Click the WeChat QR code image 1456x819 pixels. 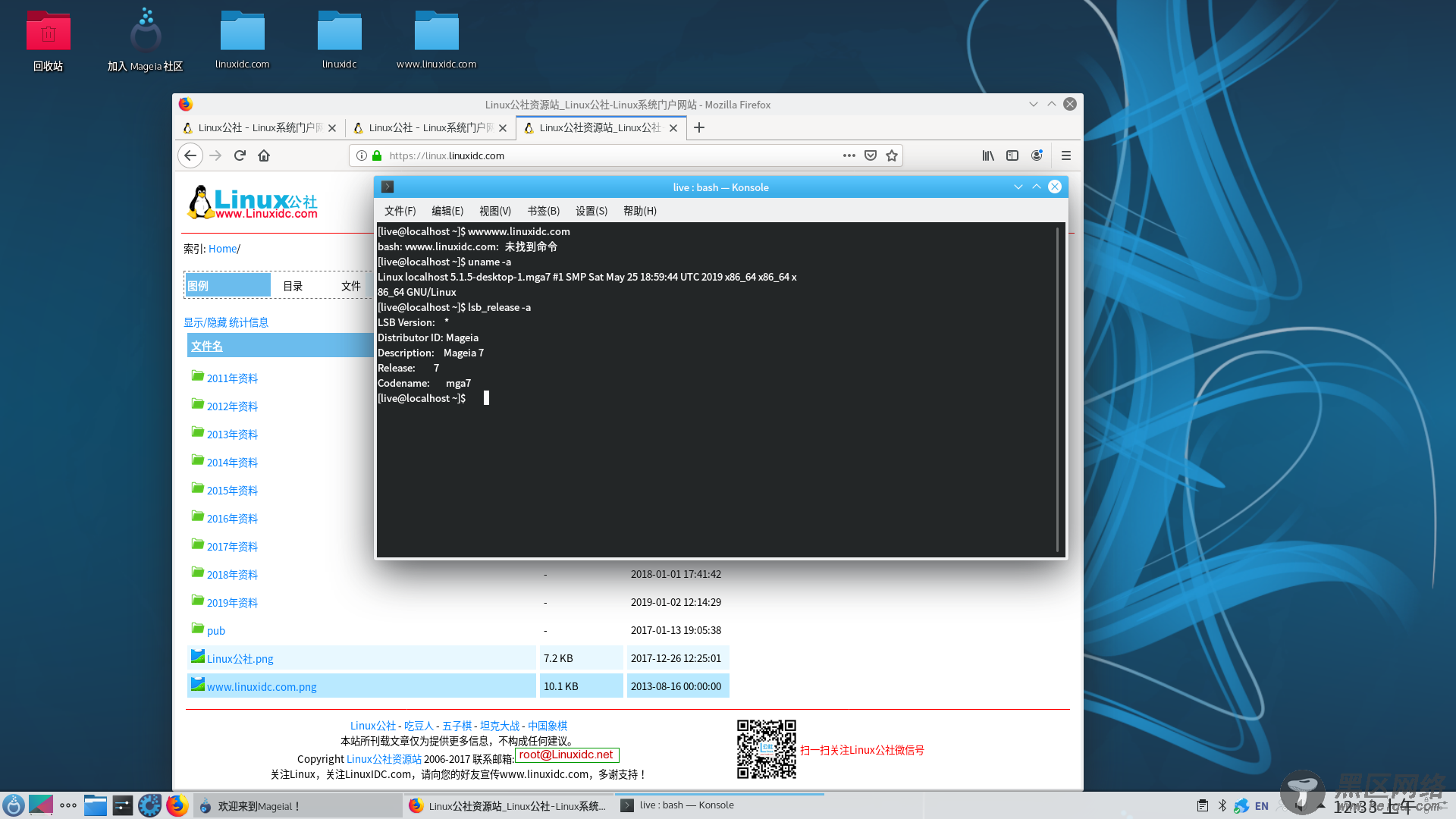pos(767,749)
